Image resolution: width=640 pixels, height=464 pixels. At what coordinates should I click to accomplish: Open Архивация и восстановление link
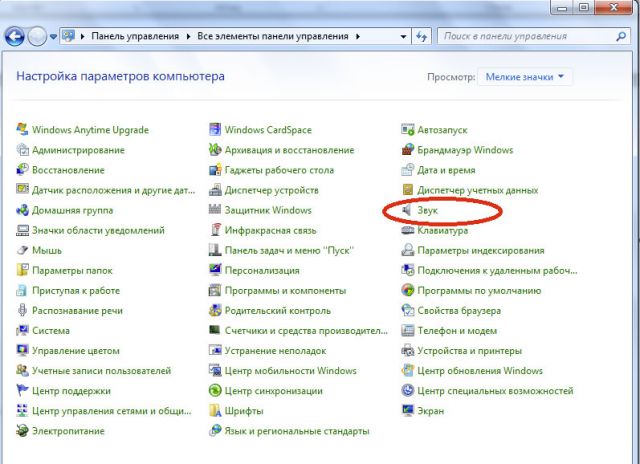(289, 150)
